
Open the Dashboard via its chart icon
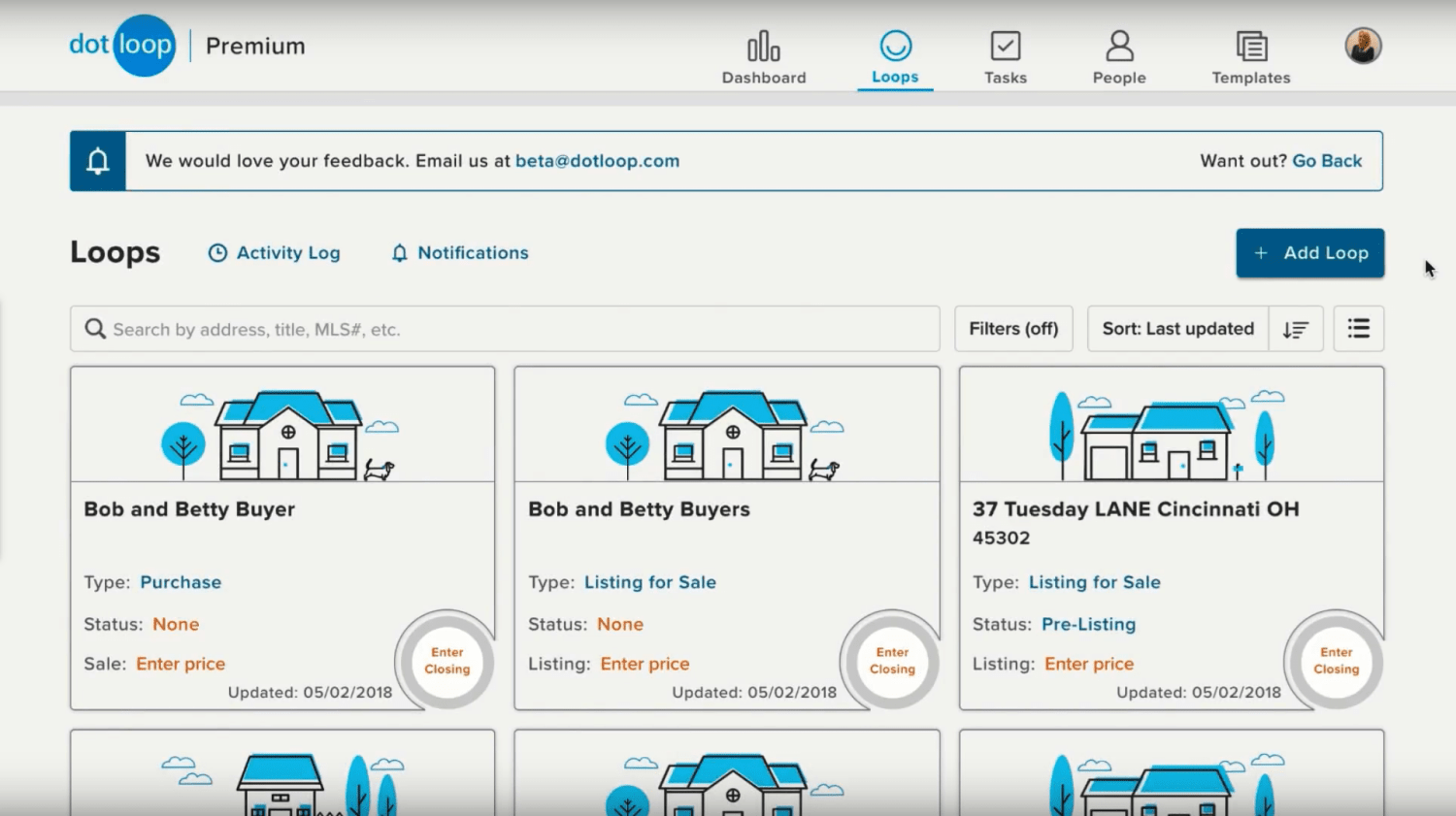point(763,43)
